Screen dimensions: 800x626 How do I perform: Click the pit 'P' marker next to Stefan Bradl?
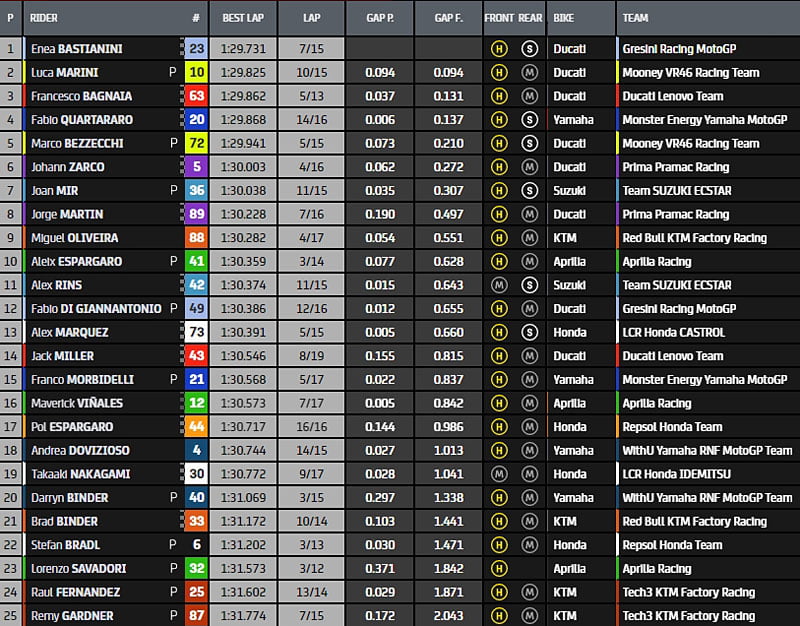[173, 545]
